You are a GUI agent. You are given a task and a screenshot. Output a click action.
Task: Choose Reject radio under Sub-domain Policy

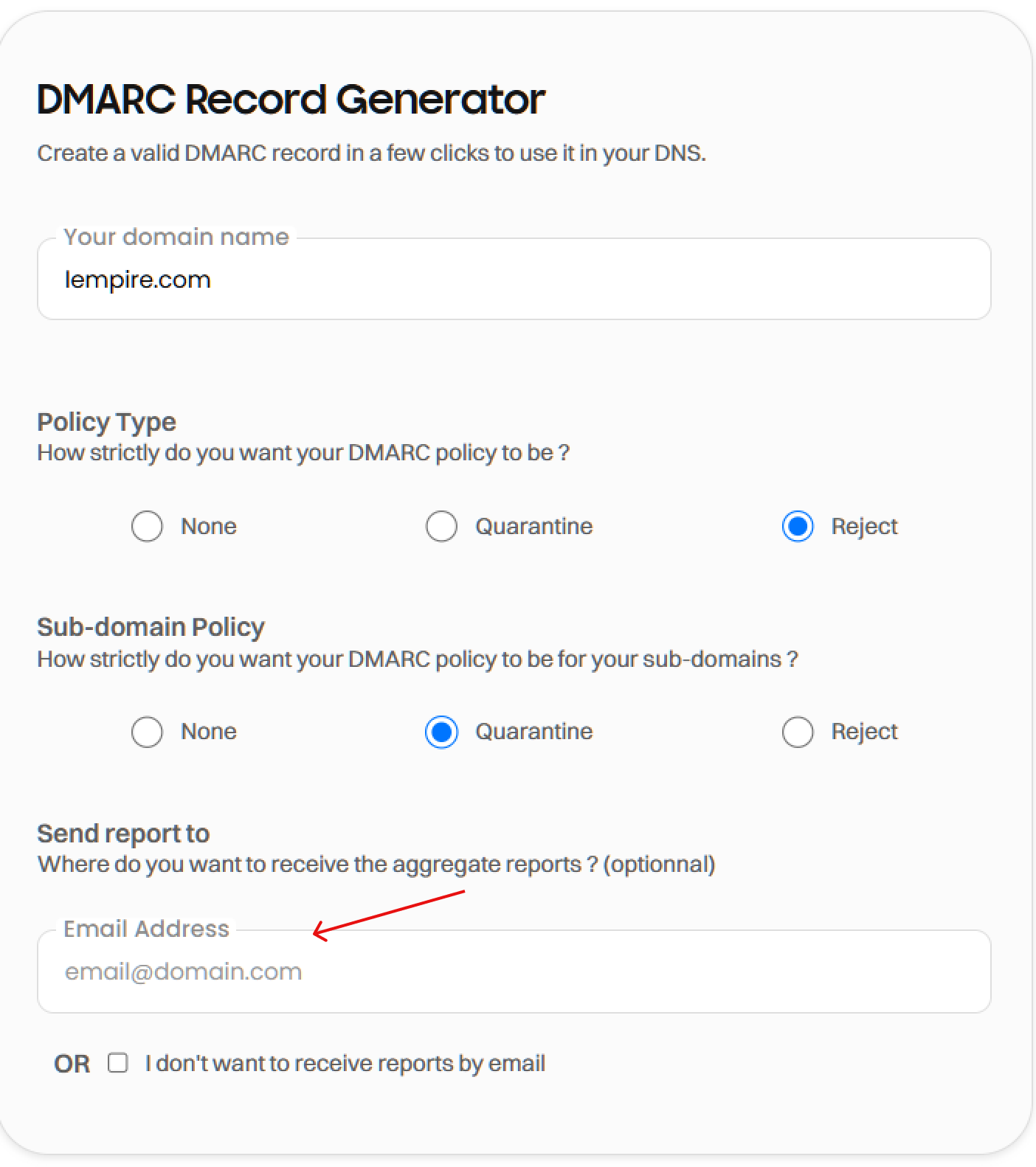coord(797,732)
